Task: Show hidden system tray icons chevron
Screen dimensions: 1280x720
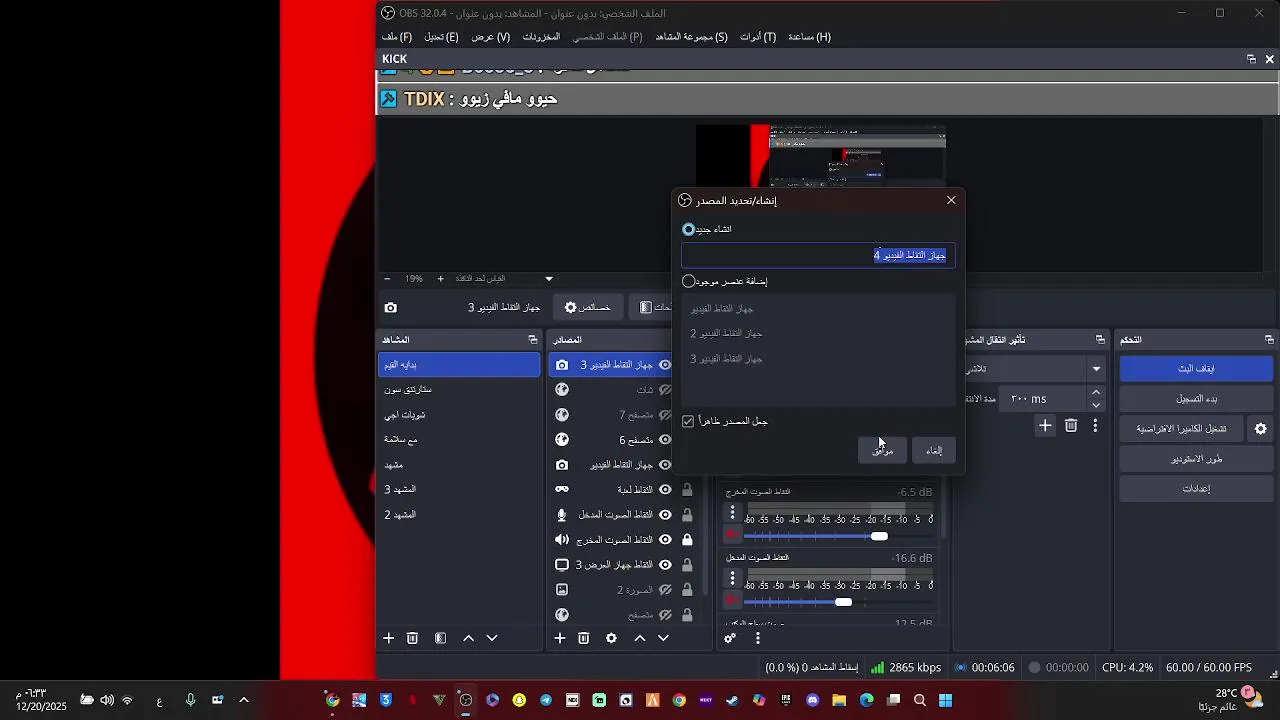Action: (244, 700)
